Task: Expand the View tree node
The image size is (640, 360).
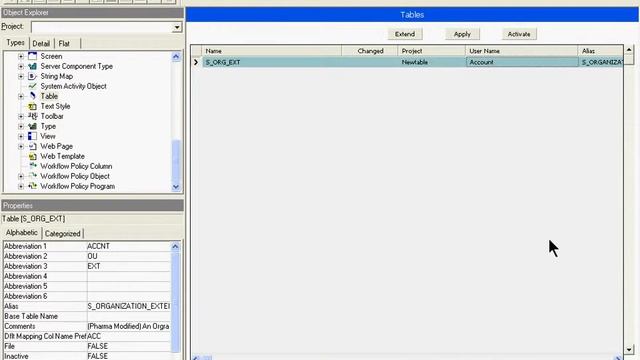Action: [20, 136]
